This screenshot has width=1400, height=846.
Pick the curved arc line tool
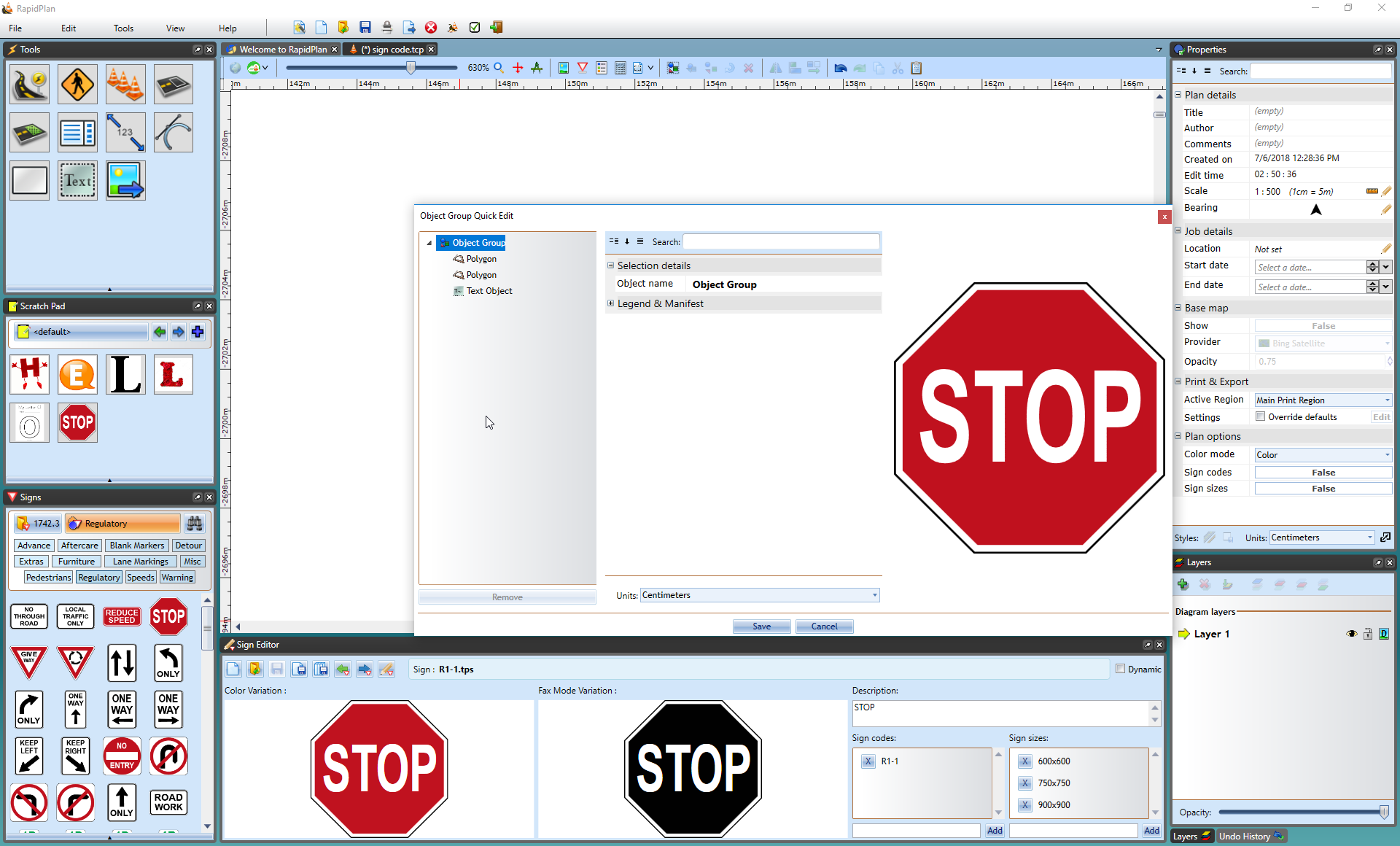174,133
